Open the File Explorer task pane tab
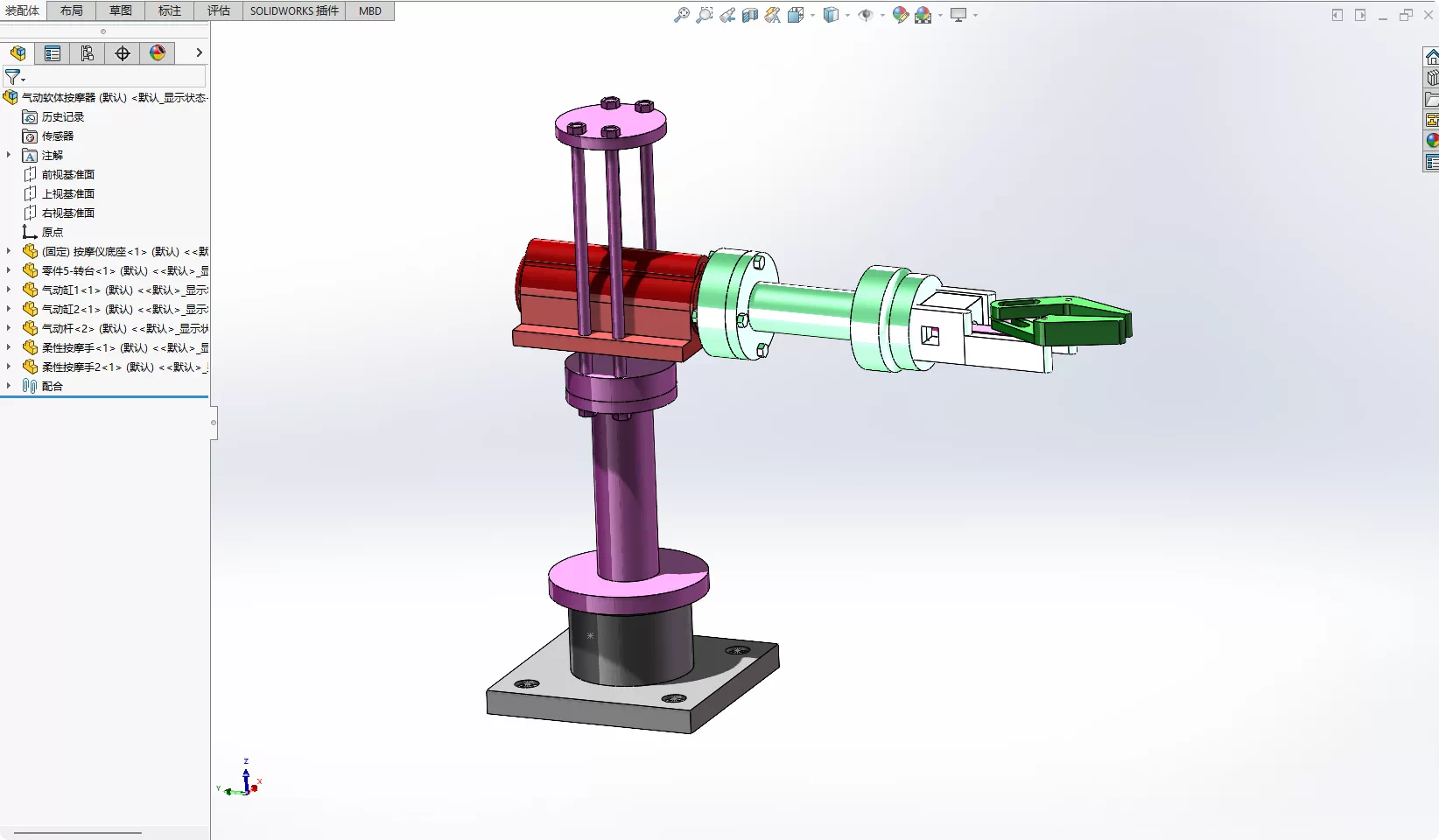 1432,99
